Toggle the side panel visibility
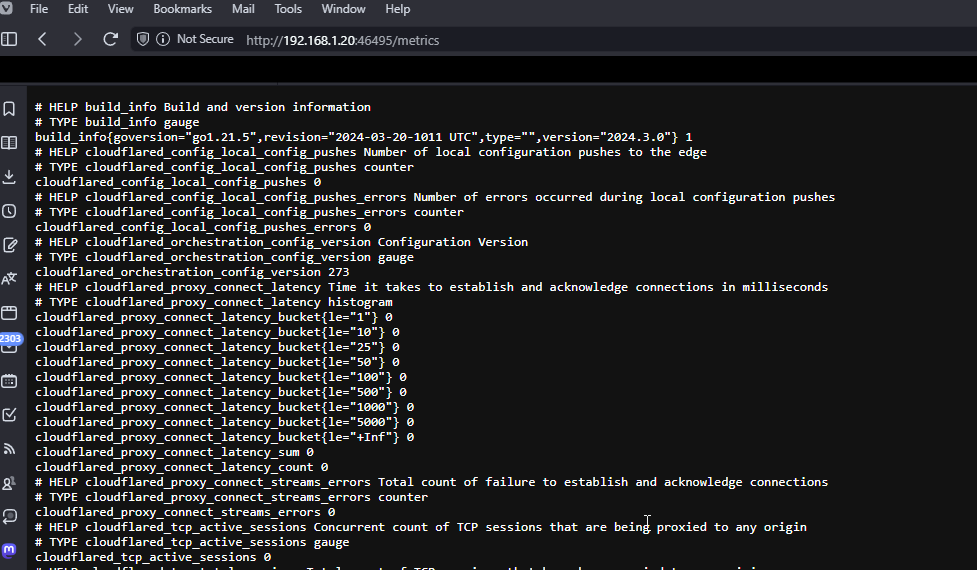The width and height of the screenshot is (977, 570). [x=9, y=39]
